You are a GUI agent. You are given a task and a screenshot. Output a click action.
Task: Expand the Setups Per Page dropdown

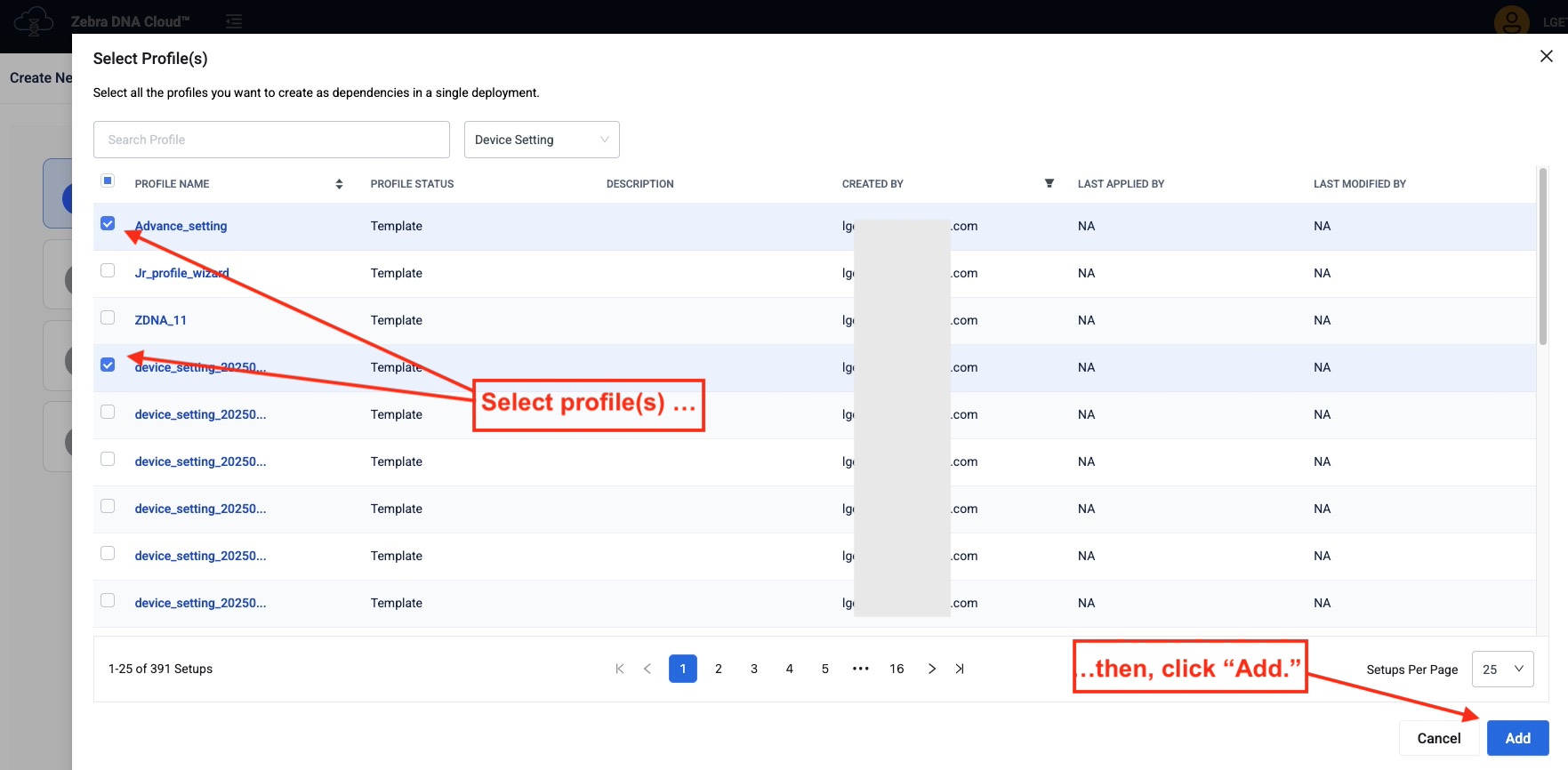click(1502, 670)
